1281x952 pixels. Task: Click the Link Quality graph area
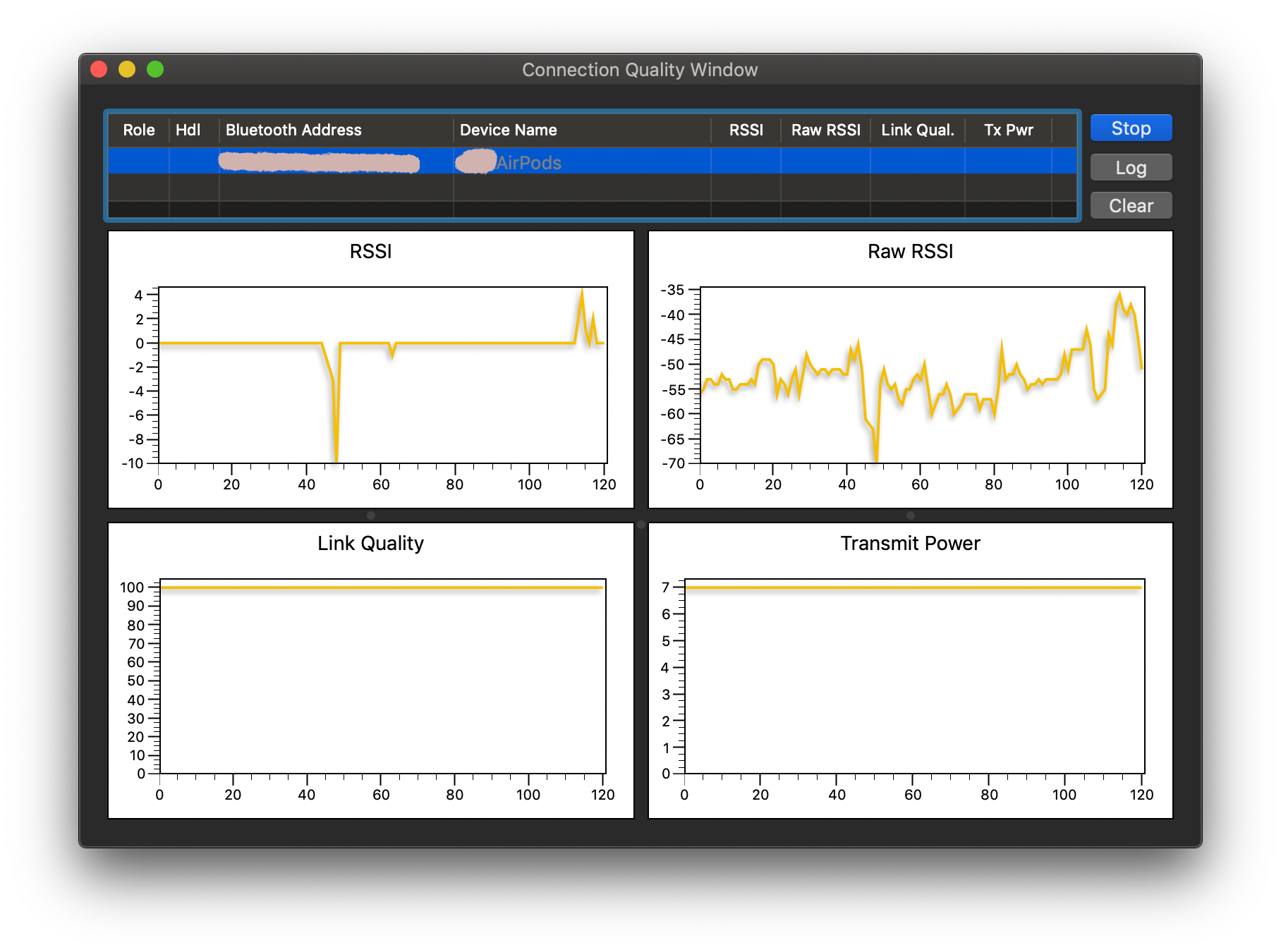382,677
